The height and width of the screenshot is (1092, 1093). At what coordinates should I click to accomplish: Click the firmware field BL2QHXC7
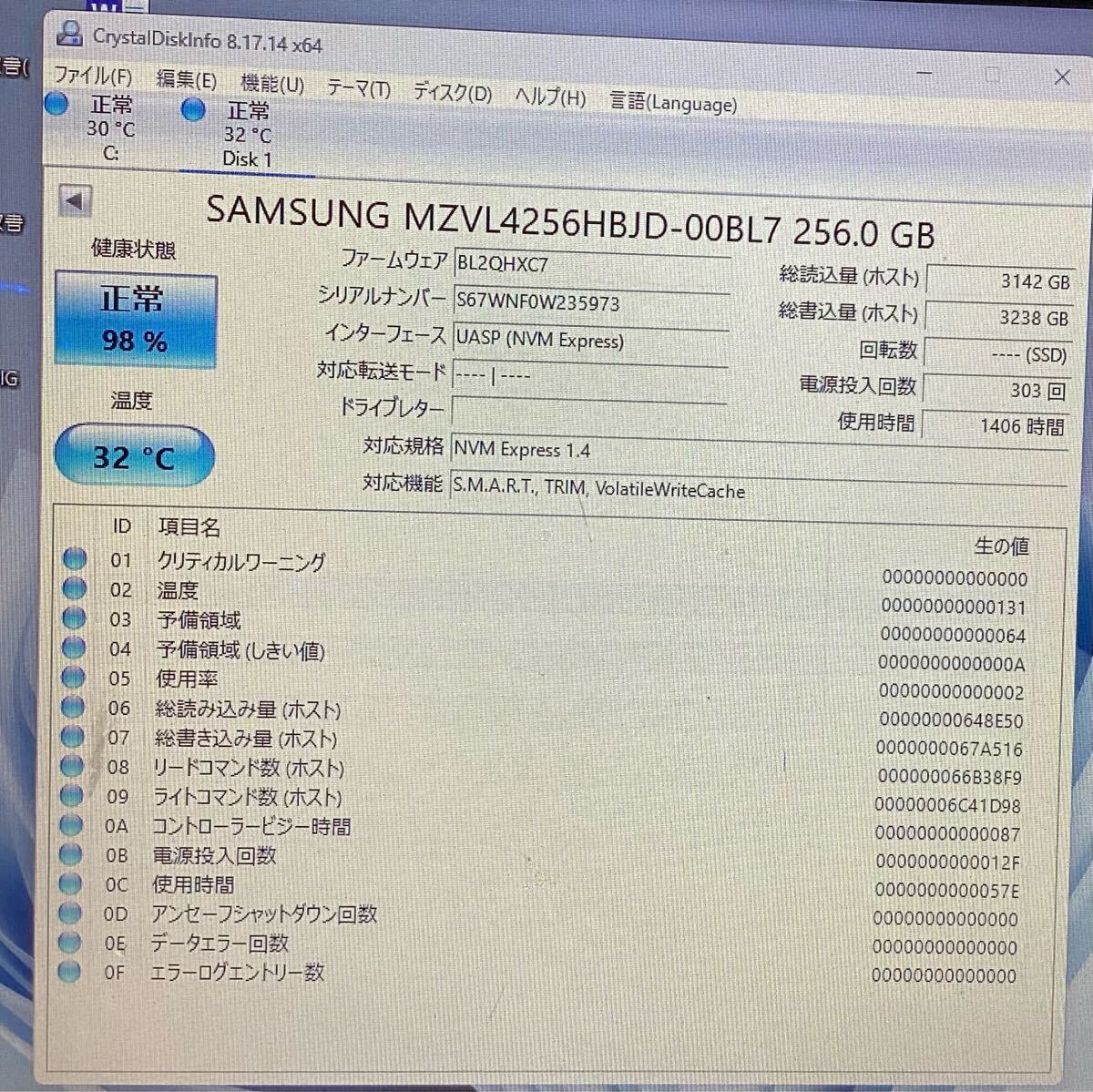591,264
